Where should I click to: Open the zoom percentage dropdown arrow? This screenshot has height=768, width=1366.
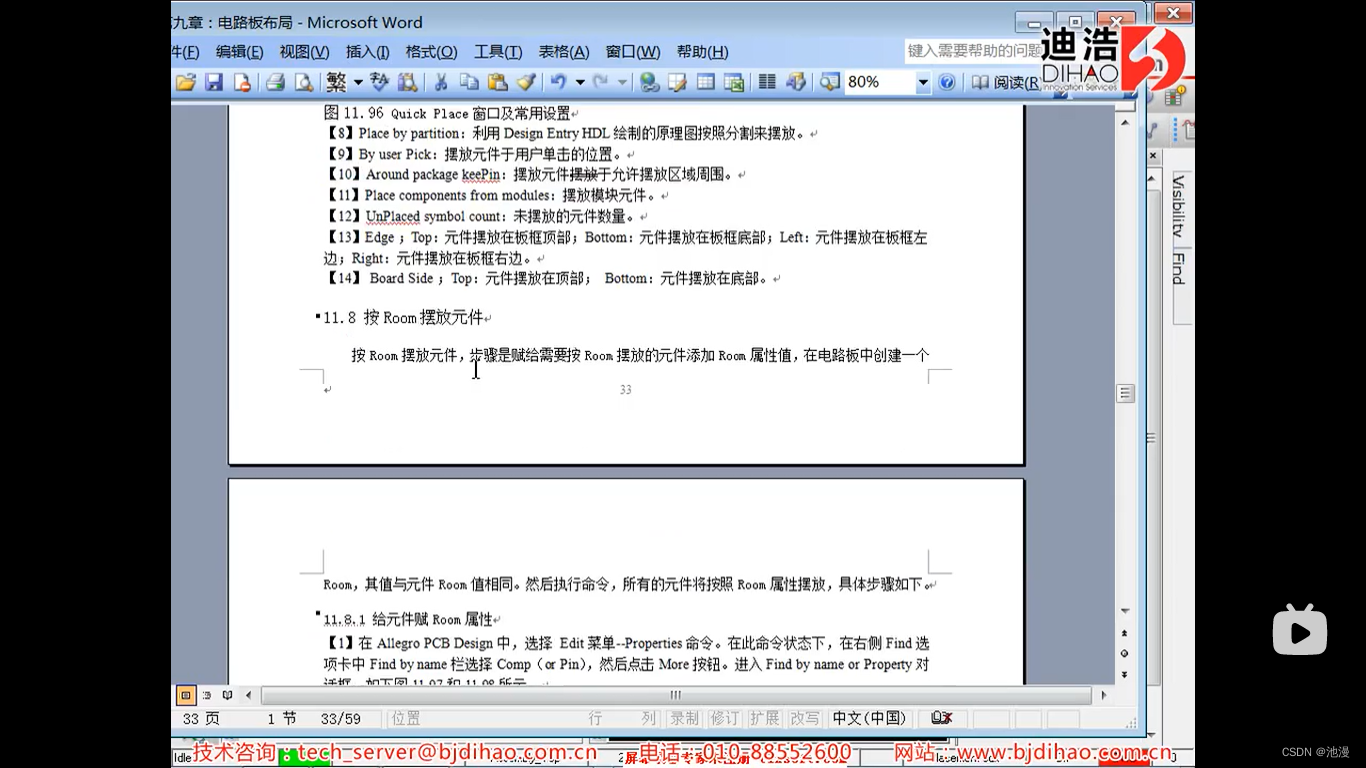(923, 82)
